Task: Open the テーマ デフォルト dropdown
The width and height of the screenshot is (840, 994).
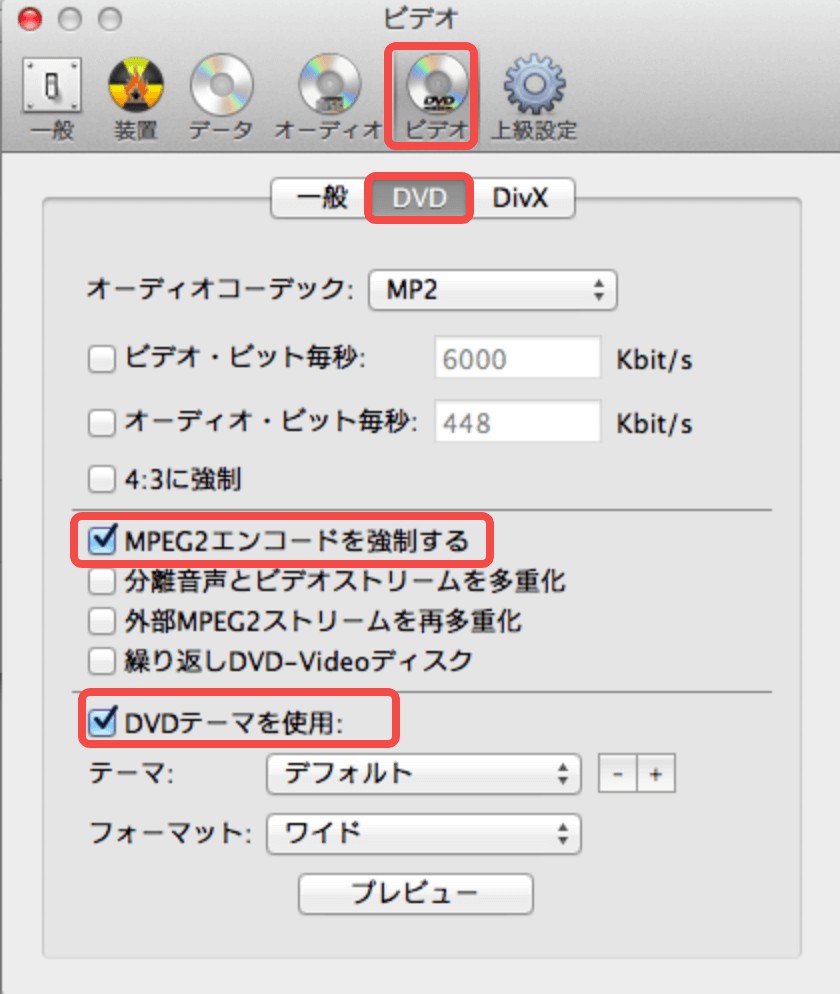Action: click(423, 774)
